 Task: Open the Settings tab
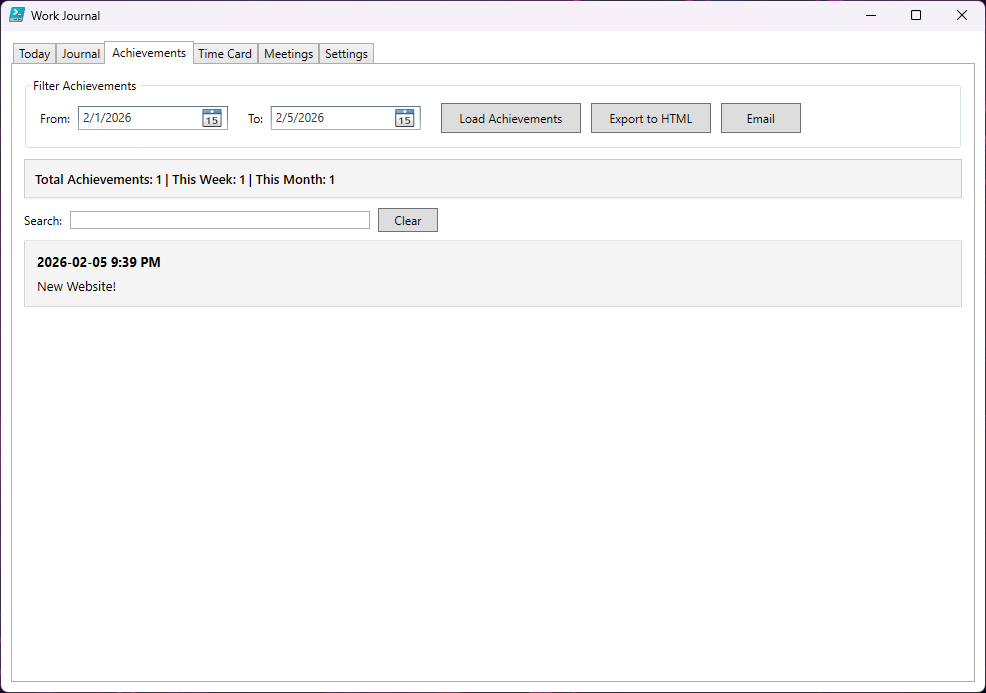click(x=346, y=54)
